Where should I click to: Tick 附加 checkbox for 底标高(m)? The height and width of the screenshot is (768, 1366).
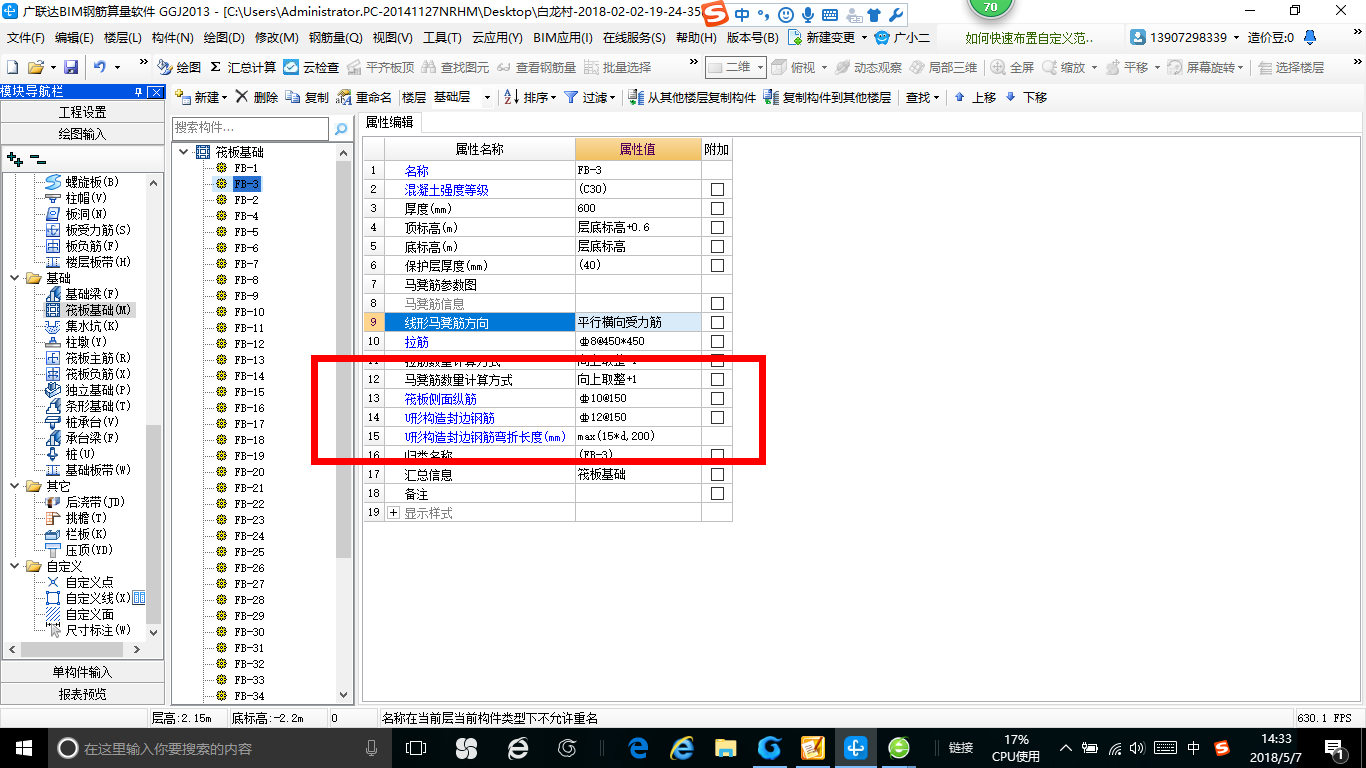click(717, 247)
